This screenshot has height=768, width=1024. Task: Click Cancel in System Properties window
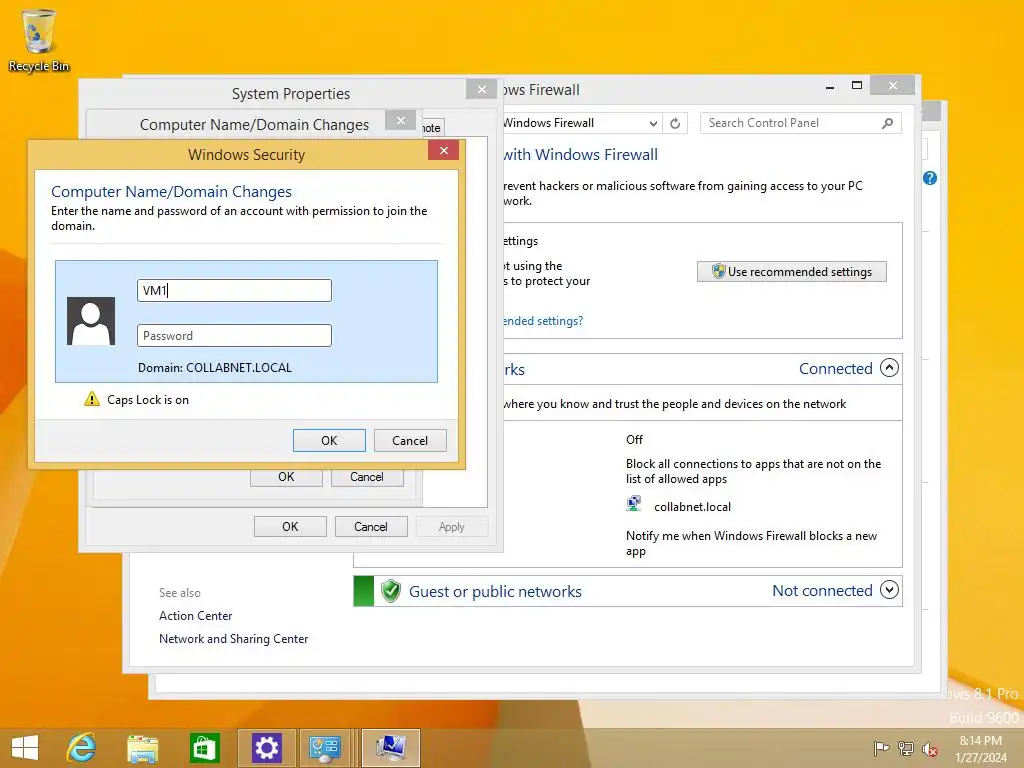click(x=371, y=526)
